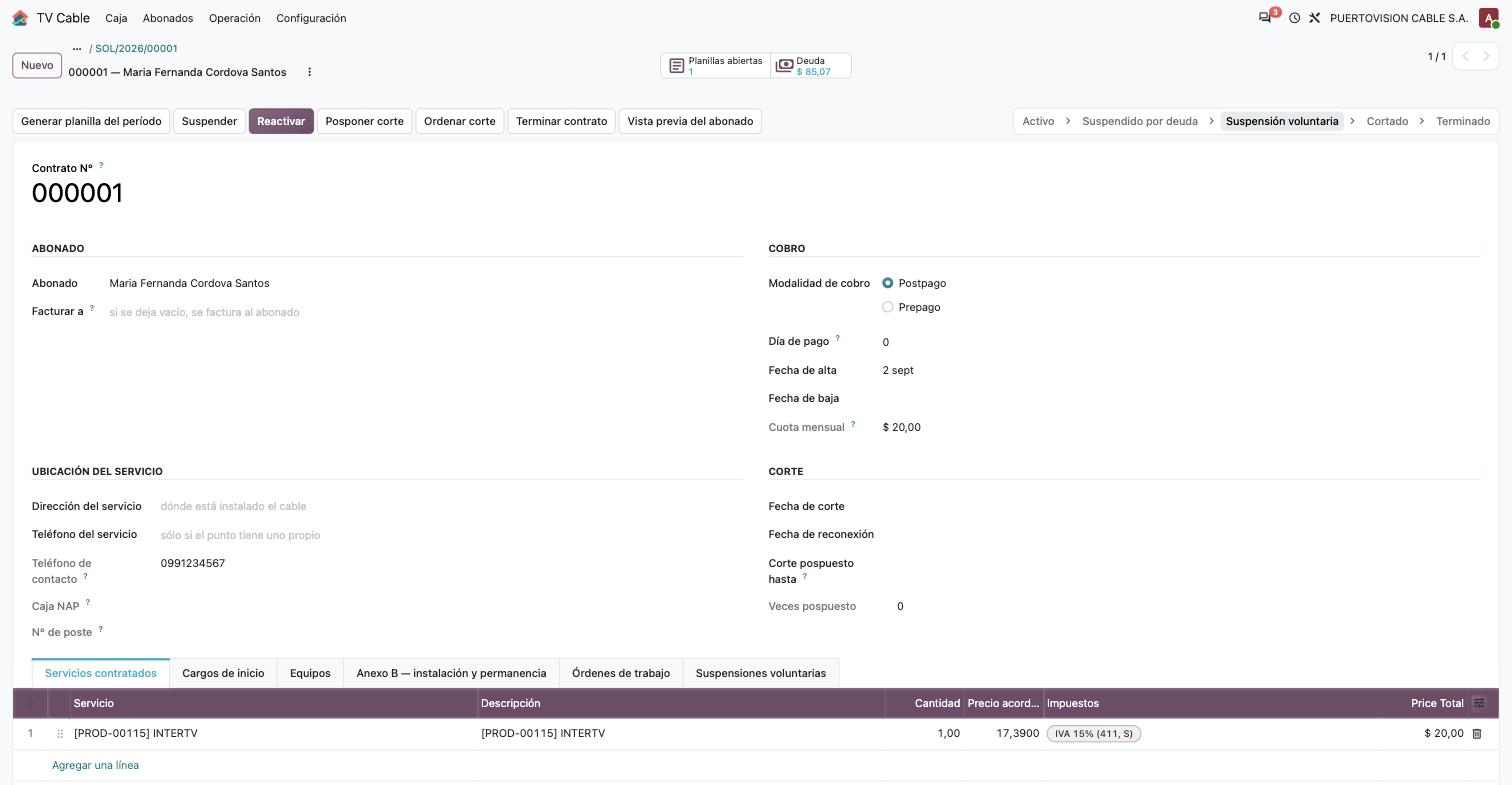Open the debug tools wrench icon

[x=1315, y=18]
